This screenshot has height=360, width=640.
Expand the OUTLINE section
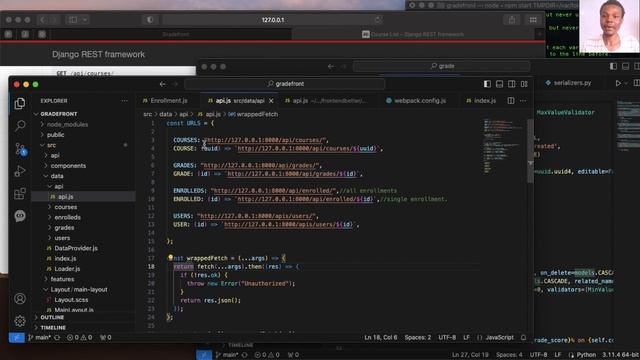tap(52, 317)
